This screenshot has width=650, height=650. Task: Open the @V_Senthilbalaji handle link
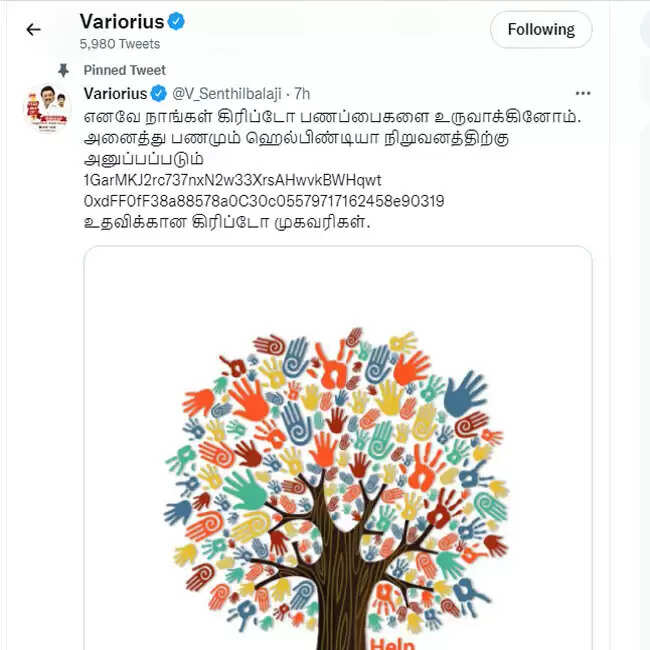pyautogui.click(x=227, y=94)
